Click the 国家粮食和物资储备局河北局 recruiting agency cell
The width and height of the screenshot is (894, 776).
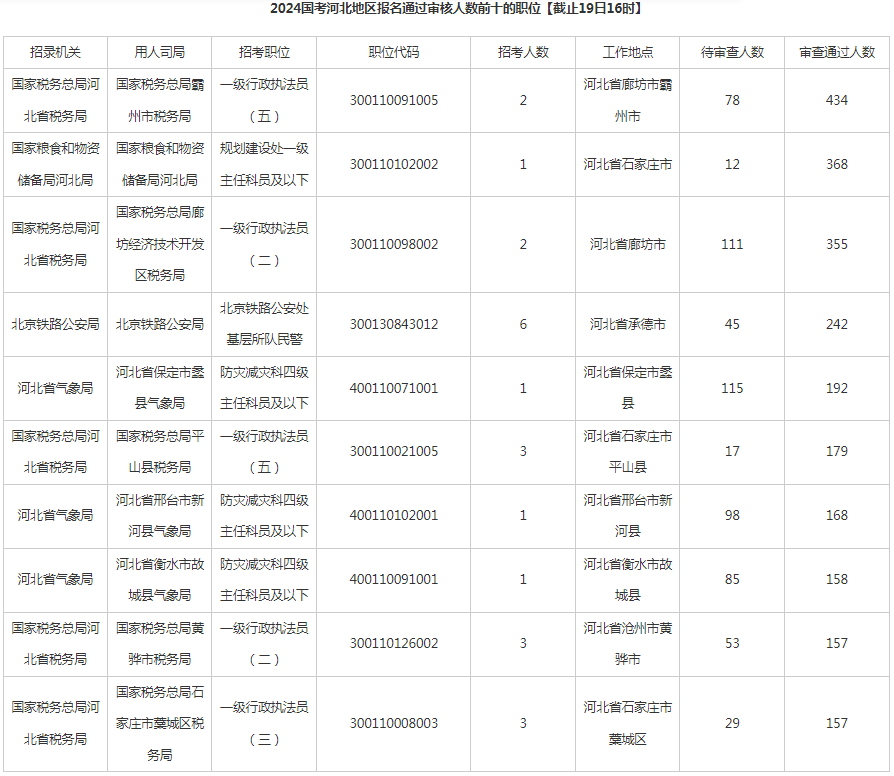55,164
